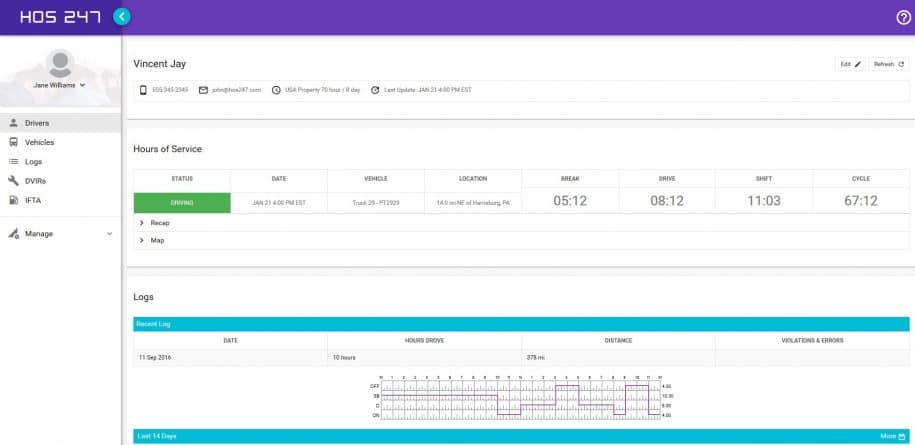Open the Logs sidebar item
Image resolution: width=915 pixels, height=445 pixels.
click(x=33, y=161)
